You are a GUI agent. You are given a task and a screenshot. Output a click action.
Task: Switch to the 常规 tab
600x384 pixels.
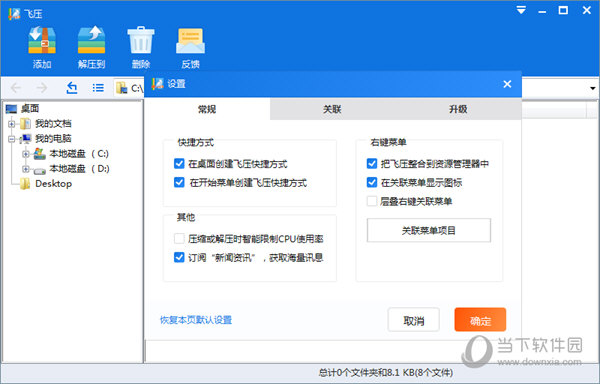tap(207, 109)
